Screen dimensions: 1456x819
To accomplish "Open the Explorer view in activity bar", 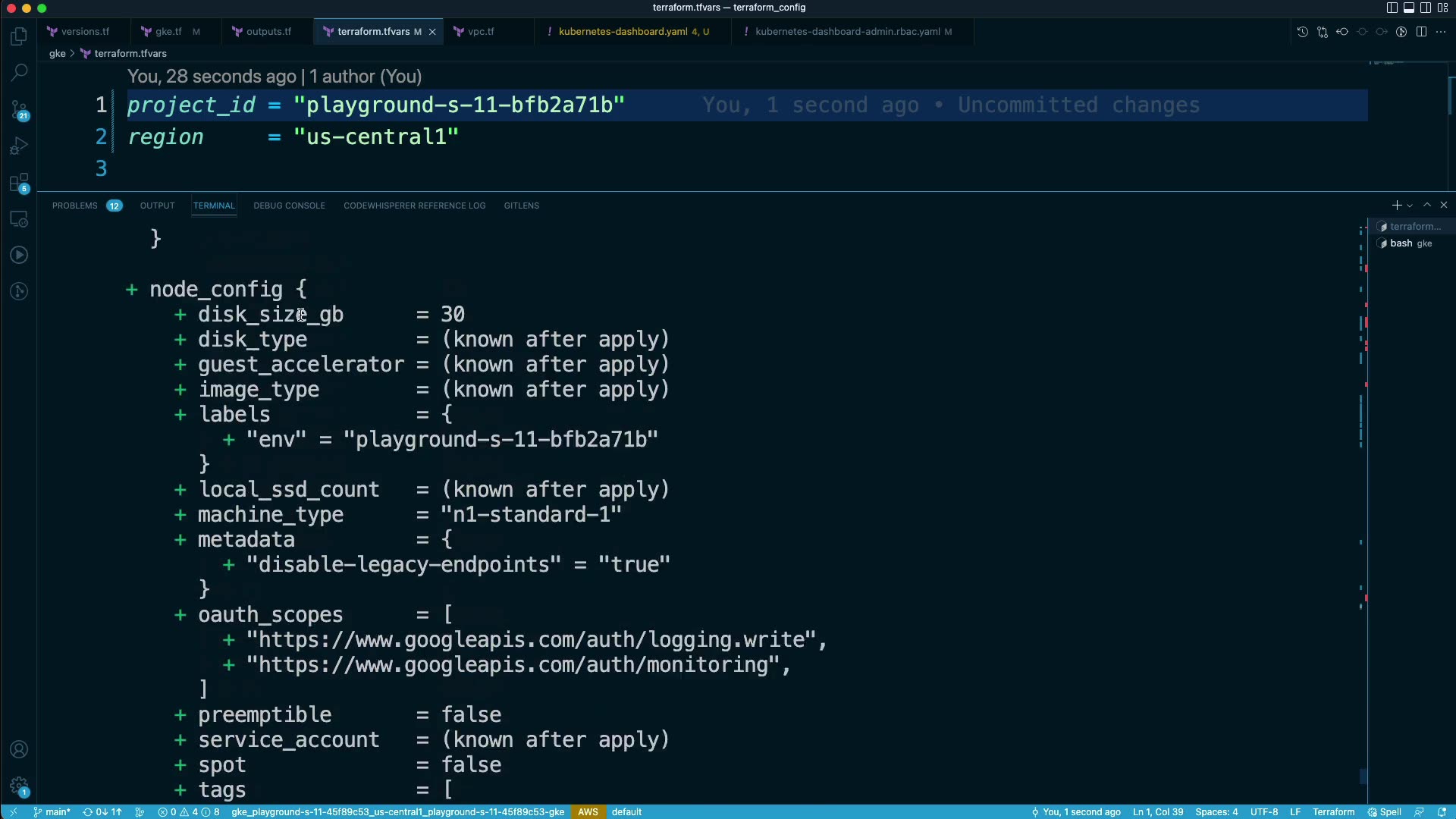I will [19, 36].
